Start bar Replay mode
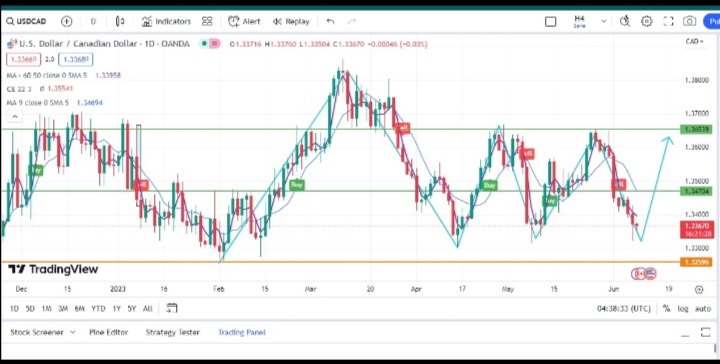The image size is (720, 364). 291,22
